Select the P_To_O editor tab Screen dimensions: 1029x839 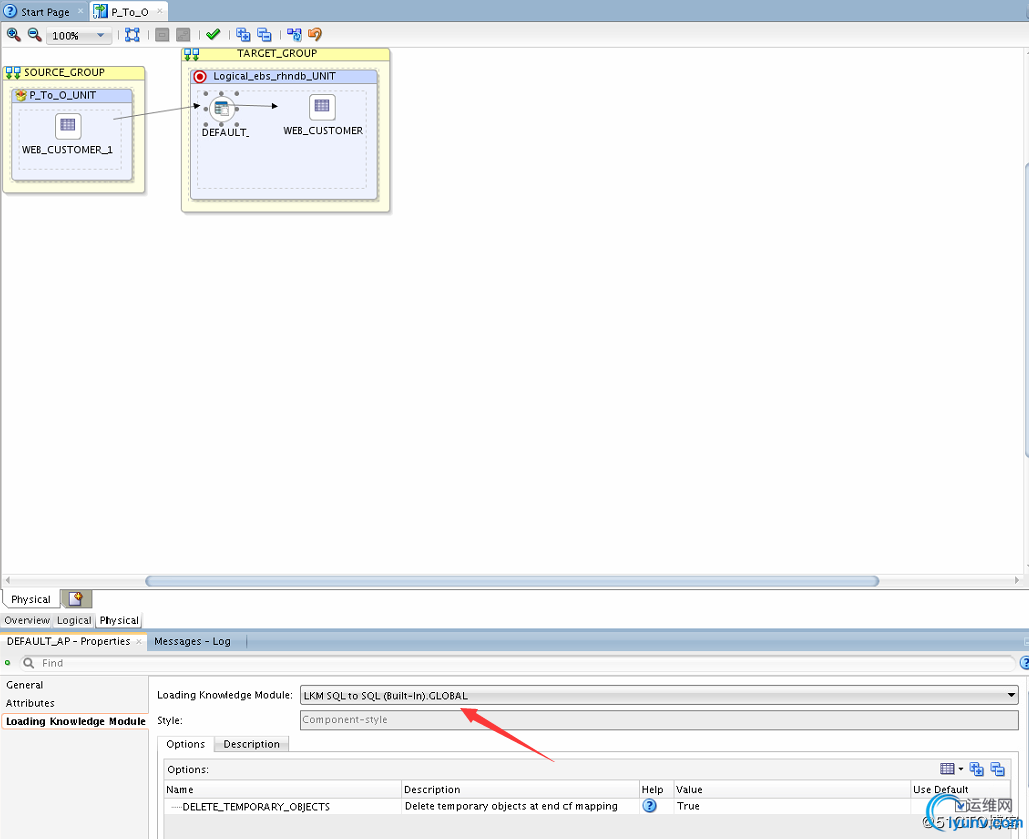tap(129, 12)
